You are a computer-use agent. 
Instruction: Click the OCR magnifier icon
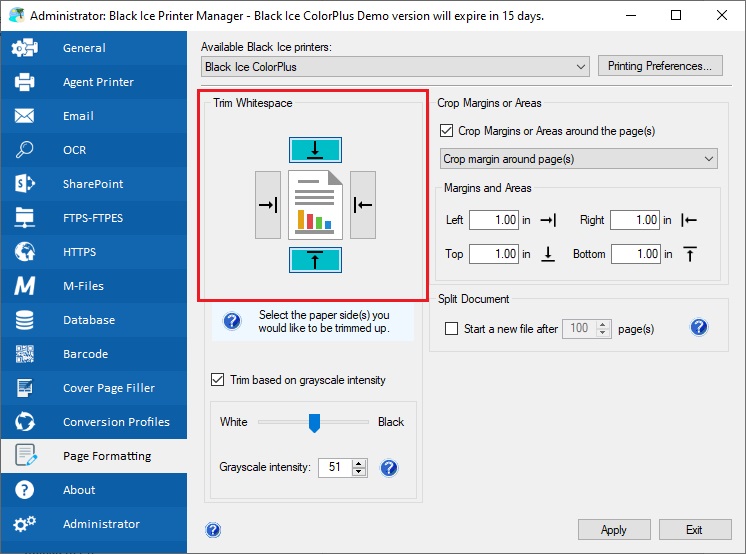click(25, 149)
